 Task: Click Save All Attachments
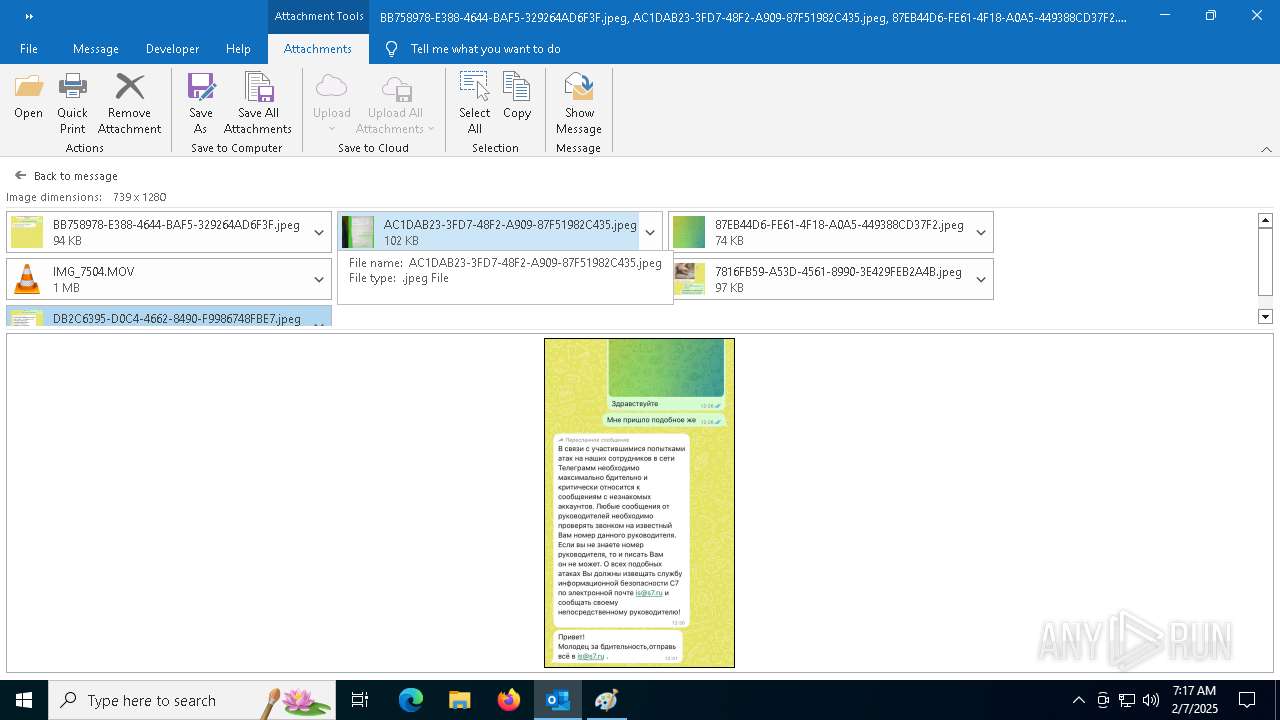(258, 104)
